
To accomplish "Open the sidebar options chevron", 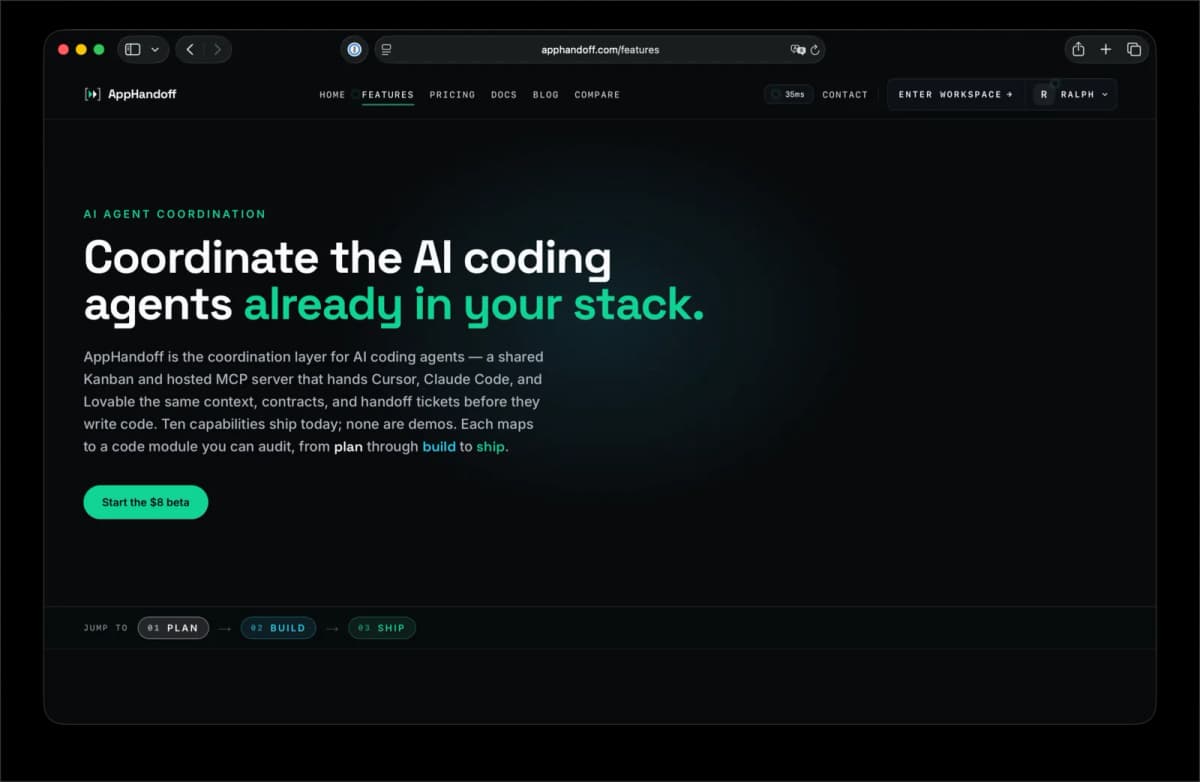I will tap(155, 49).
